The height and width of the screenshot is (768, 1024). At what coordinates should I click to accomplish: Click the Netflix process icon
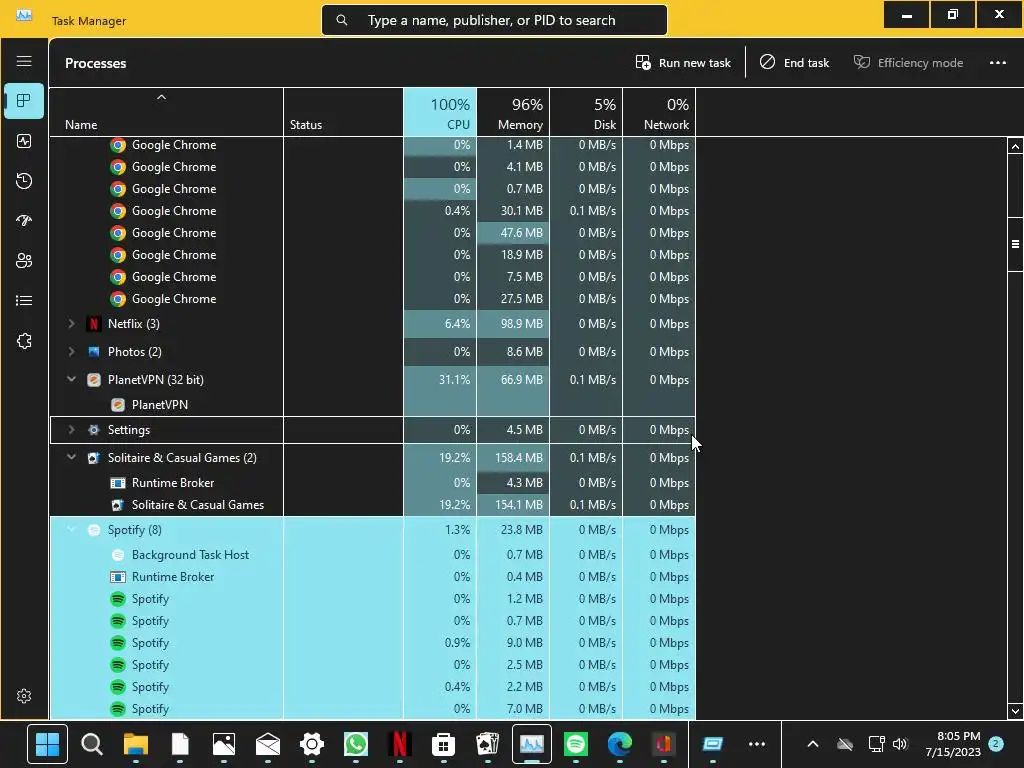click(94, 324)
